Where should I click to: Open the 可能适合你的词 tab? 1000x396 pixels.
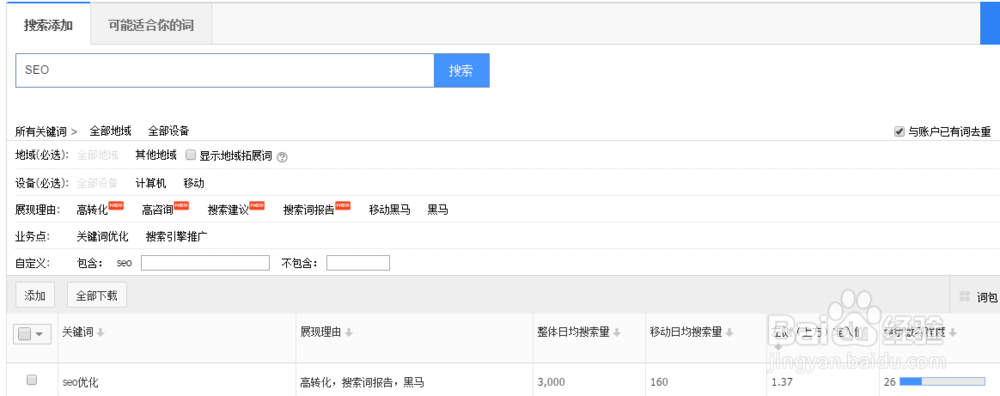(x=151, y=26)
